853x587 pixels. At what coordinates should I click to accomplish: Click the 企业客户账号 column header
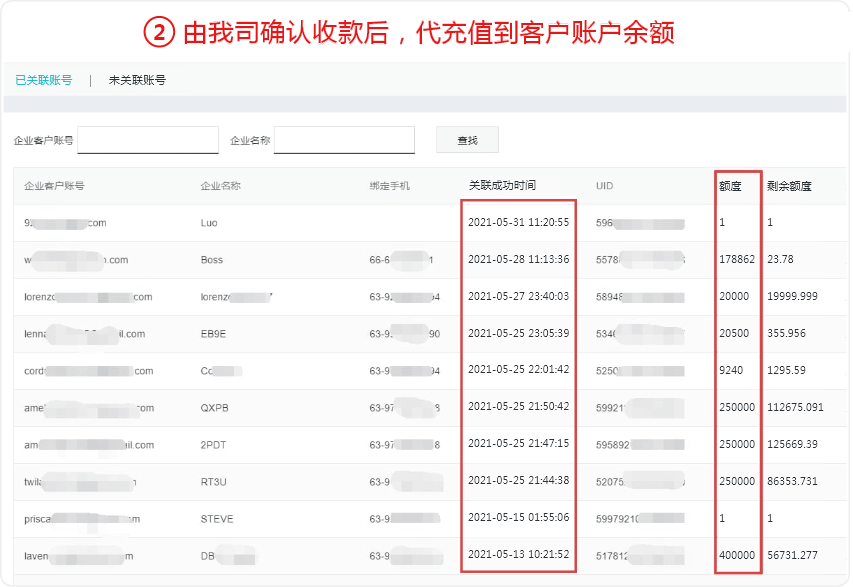[54, 186]
